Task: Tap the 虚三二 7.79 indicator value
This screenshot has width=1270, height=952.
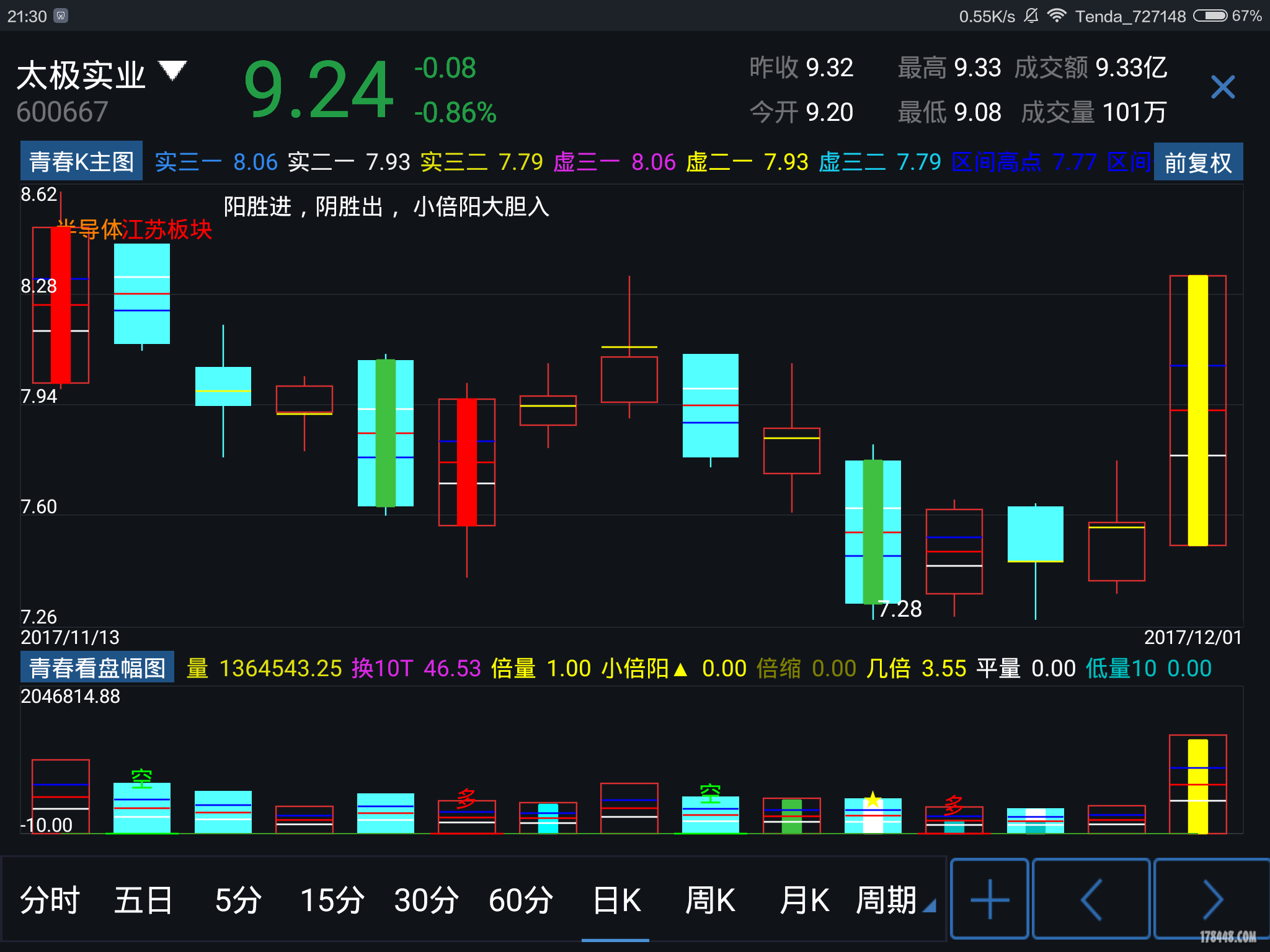Action: click(880, 162)
